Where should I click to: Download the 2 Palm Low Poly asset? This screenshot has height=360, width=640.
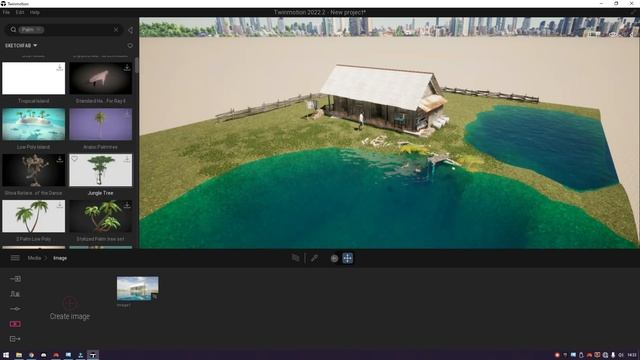[60, 205]
